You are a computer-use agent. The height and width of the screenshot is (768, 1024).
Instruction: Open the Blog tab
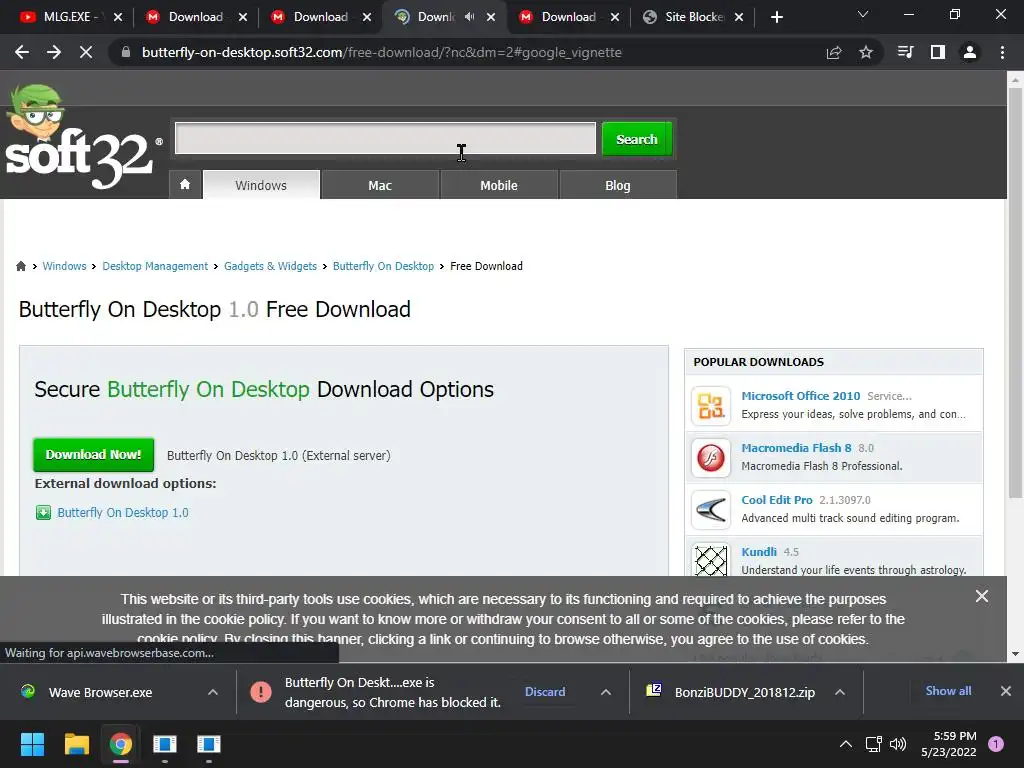(x=618, y=185)
